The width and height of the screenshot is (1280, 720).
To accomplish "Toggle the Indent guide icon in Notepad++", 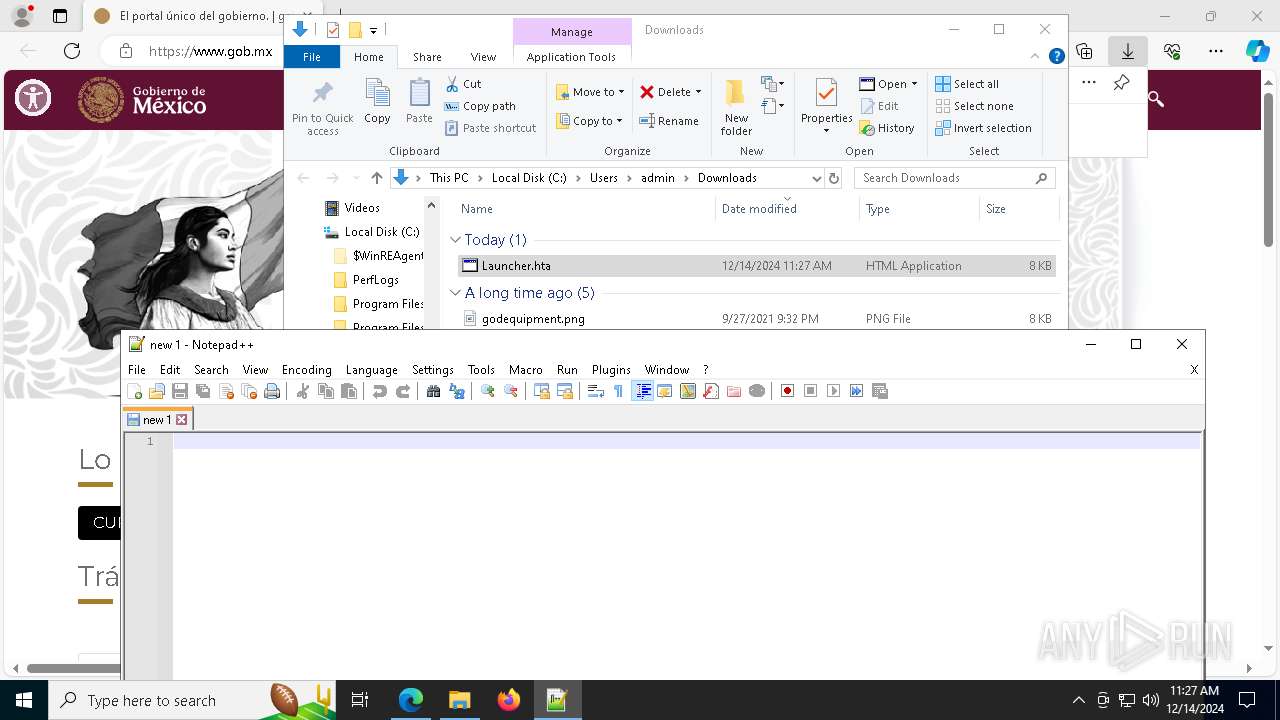I will (643, 391).
